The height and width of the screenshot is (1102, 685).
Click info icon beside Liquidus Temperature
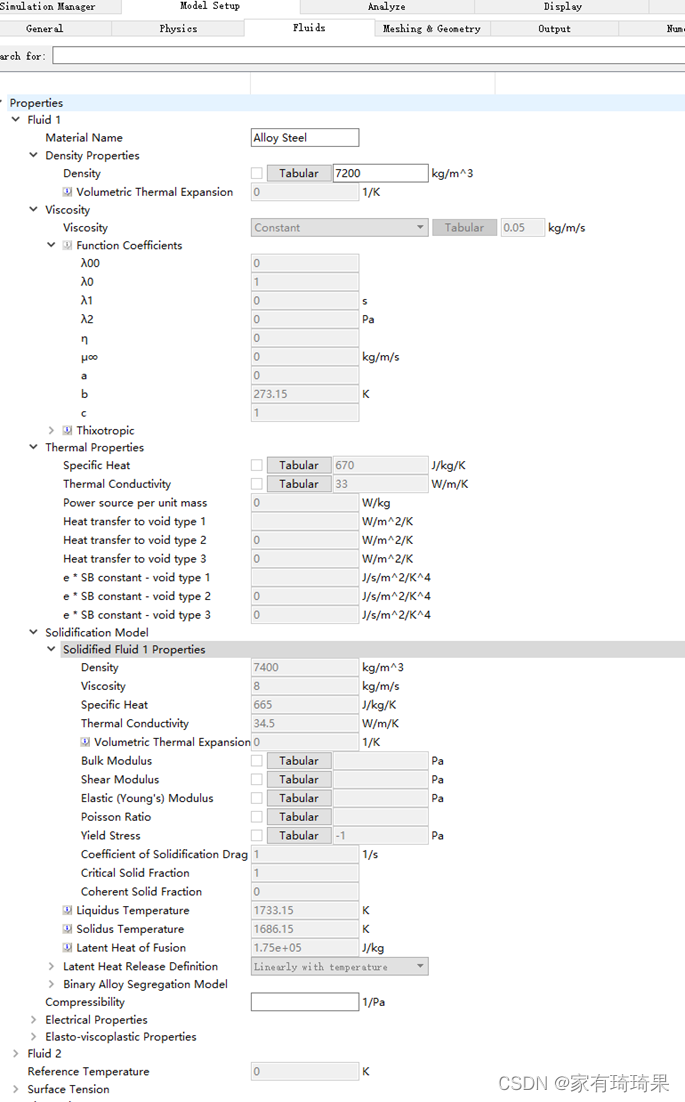pos(67,910)
